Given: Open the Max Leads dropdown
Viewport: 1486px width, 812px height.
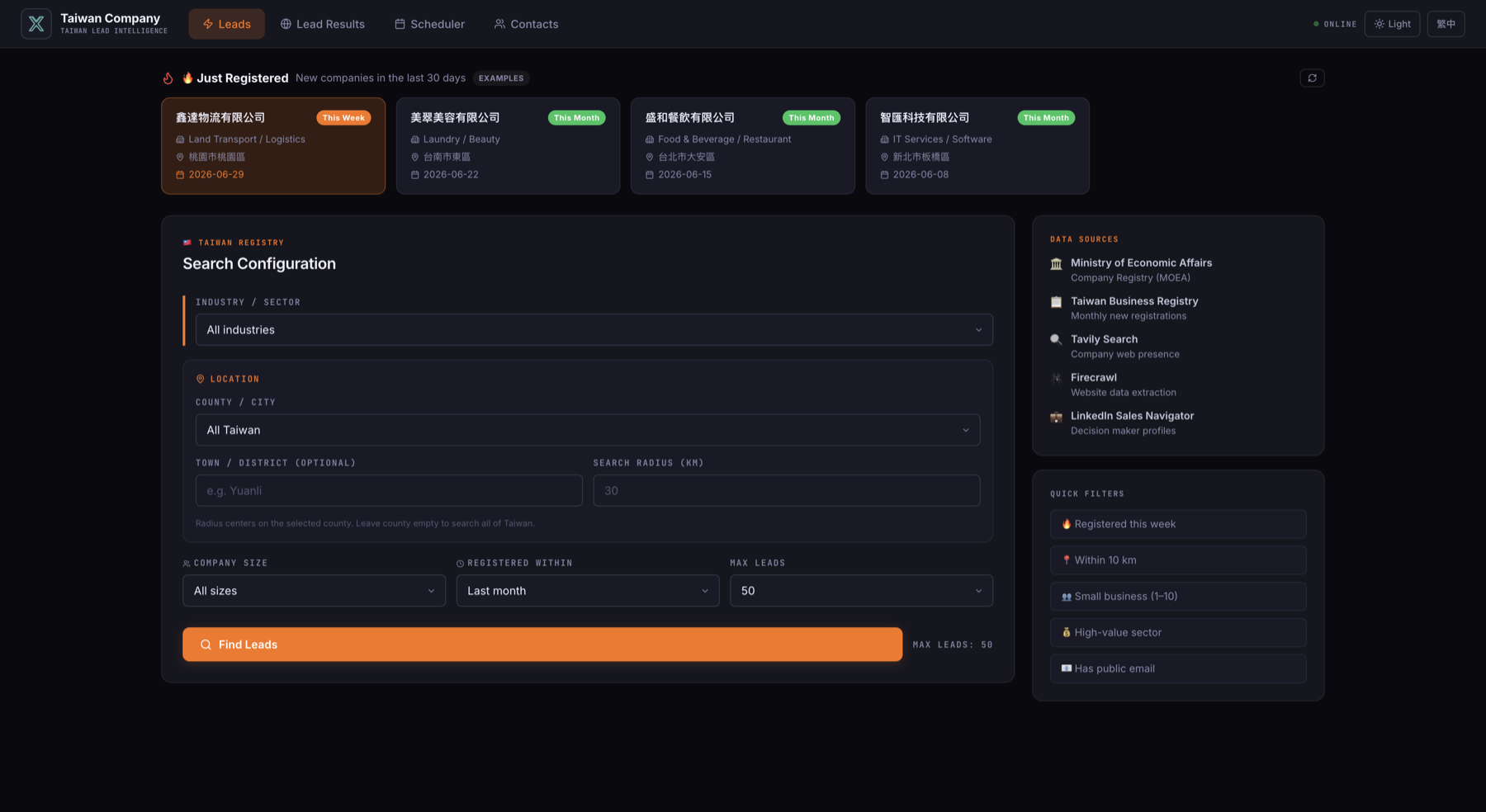Looking at the screenshot, I should click(x=861, y=591).
